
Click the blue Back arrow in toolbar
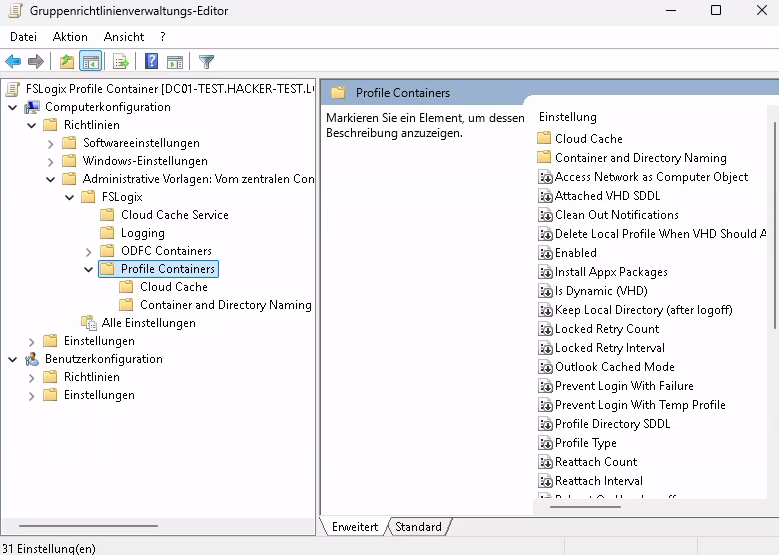click(13, 62)
